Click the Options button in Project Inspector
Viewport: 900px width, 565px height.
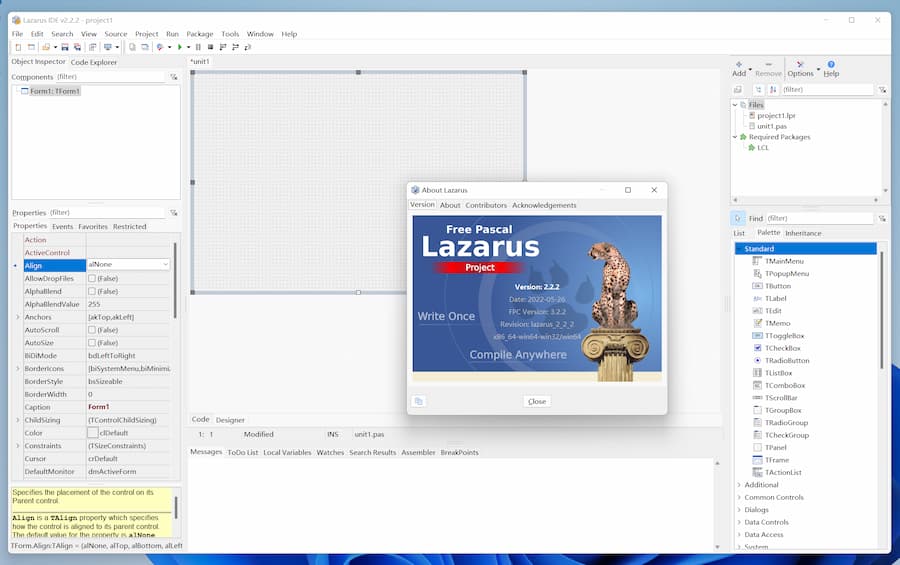pos(800,68)
